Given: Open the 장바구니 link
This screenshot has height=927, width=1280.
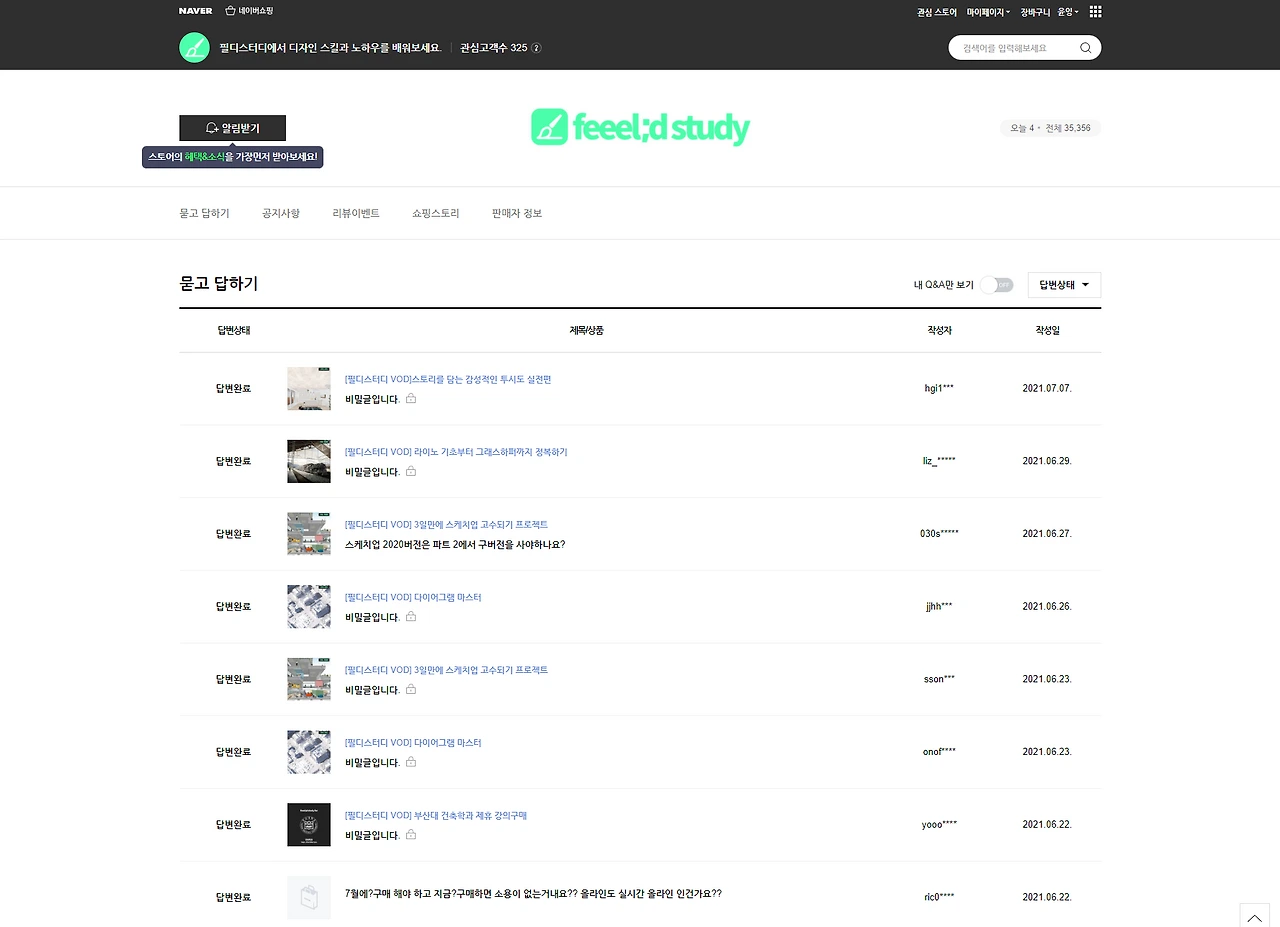Looking at the screenshot, I should coord(1036,10).
